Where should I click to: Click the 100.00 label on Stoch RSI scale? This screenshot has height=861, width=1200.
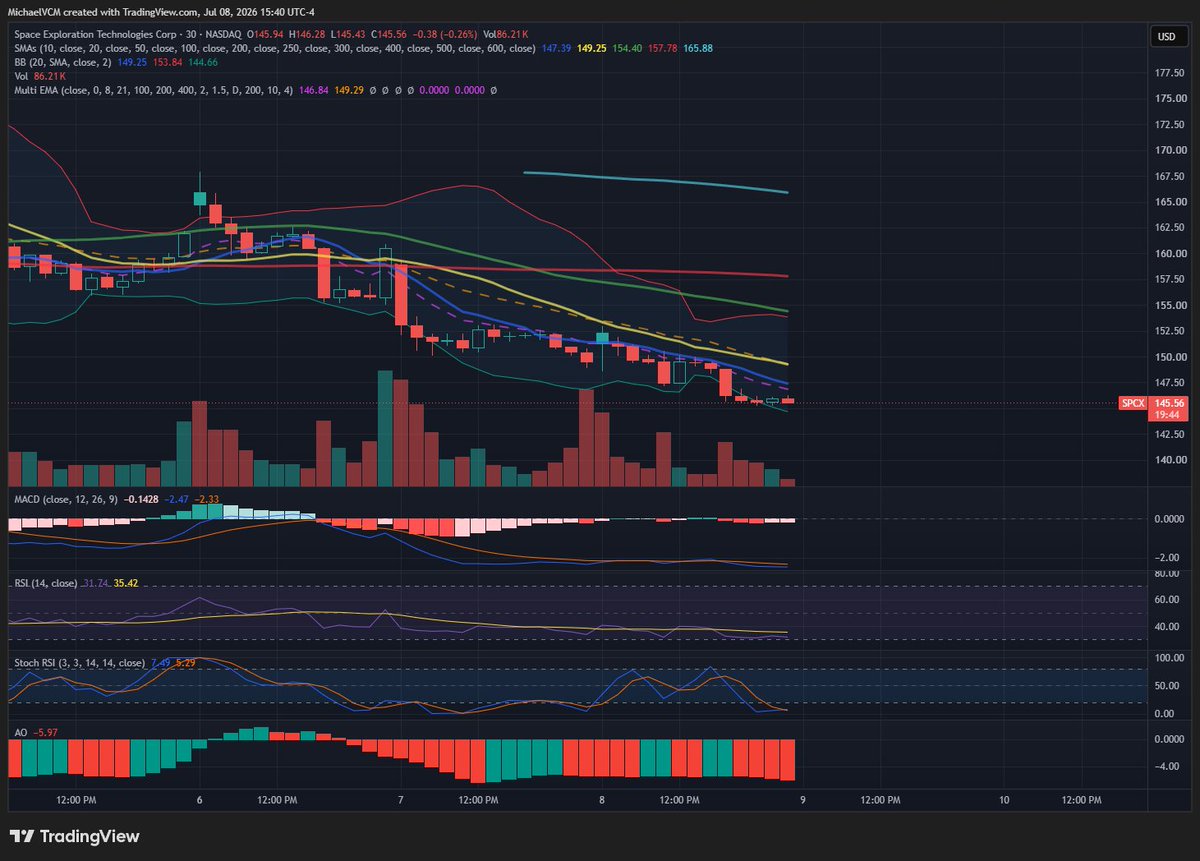point(1170,658)
